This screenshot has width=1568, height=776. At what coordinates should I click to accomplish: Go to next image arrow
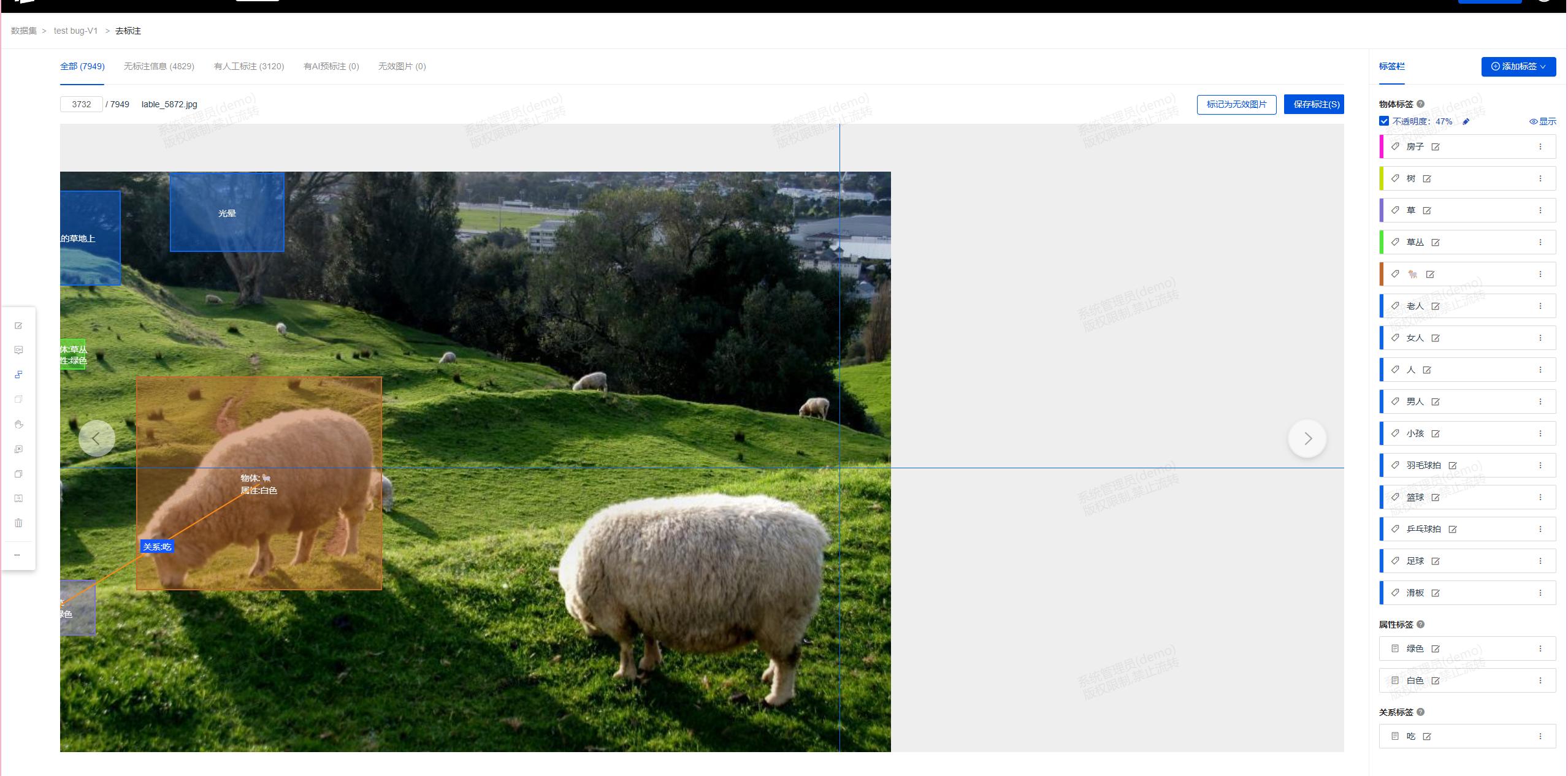pos(1307,438)
